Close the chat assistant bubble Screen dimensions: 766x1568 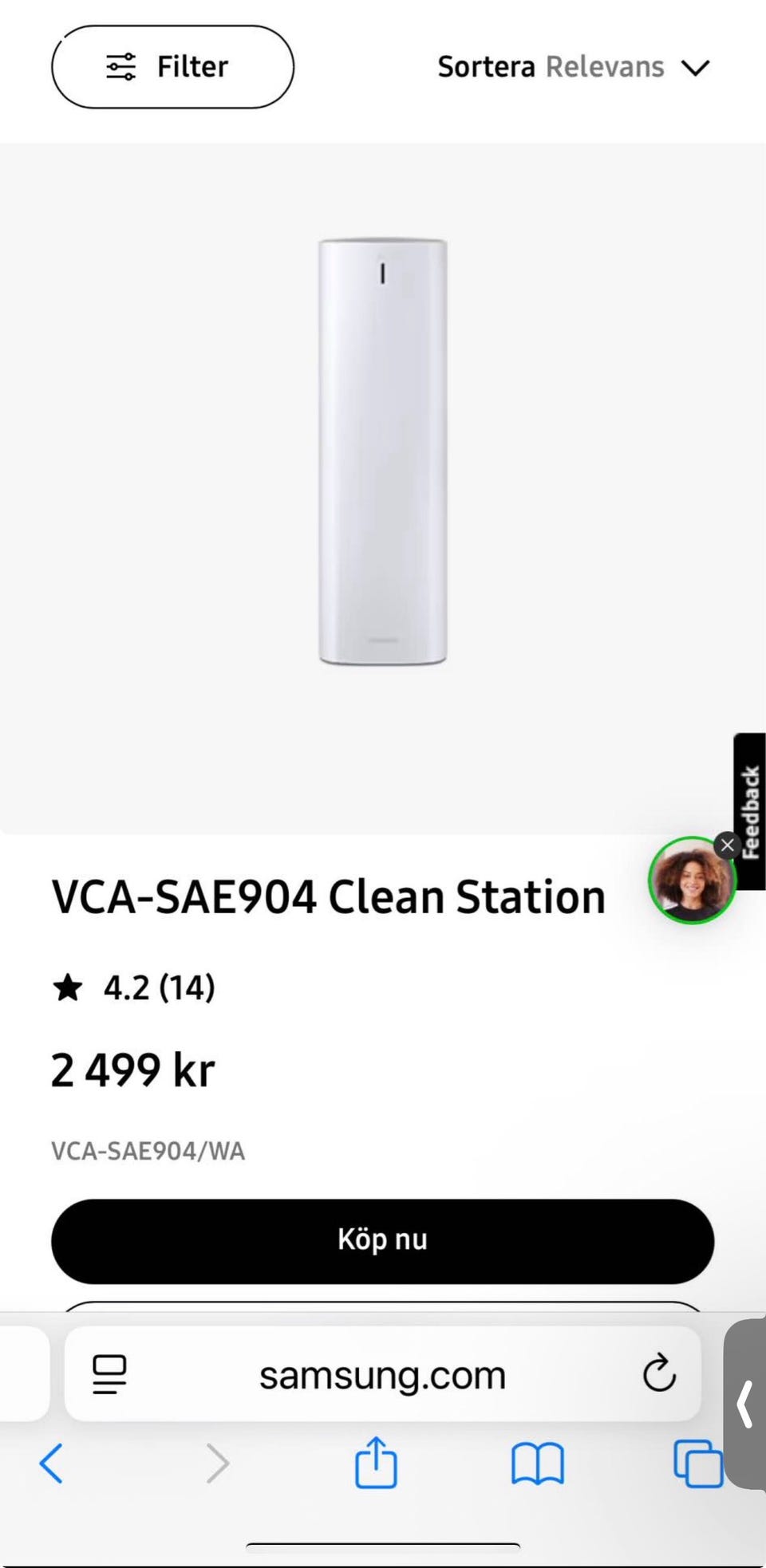click(x=727, y=845)
